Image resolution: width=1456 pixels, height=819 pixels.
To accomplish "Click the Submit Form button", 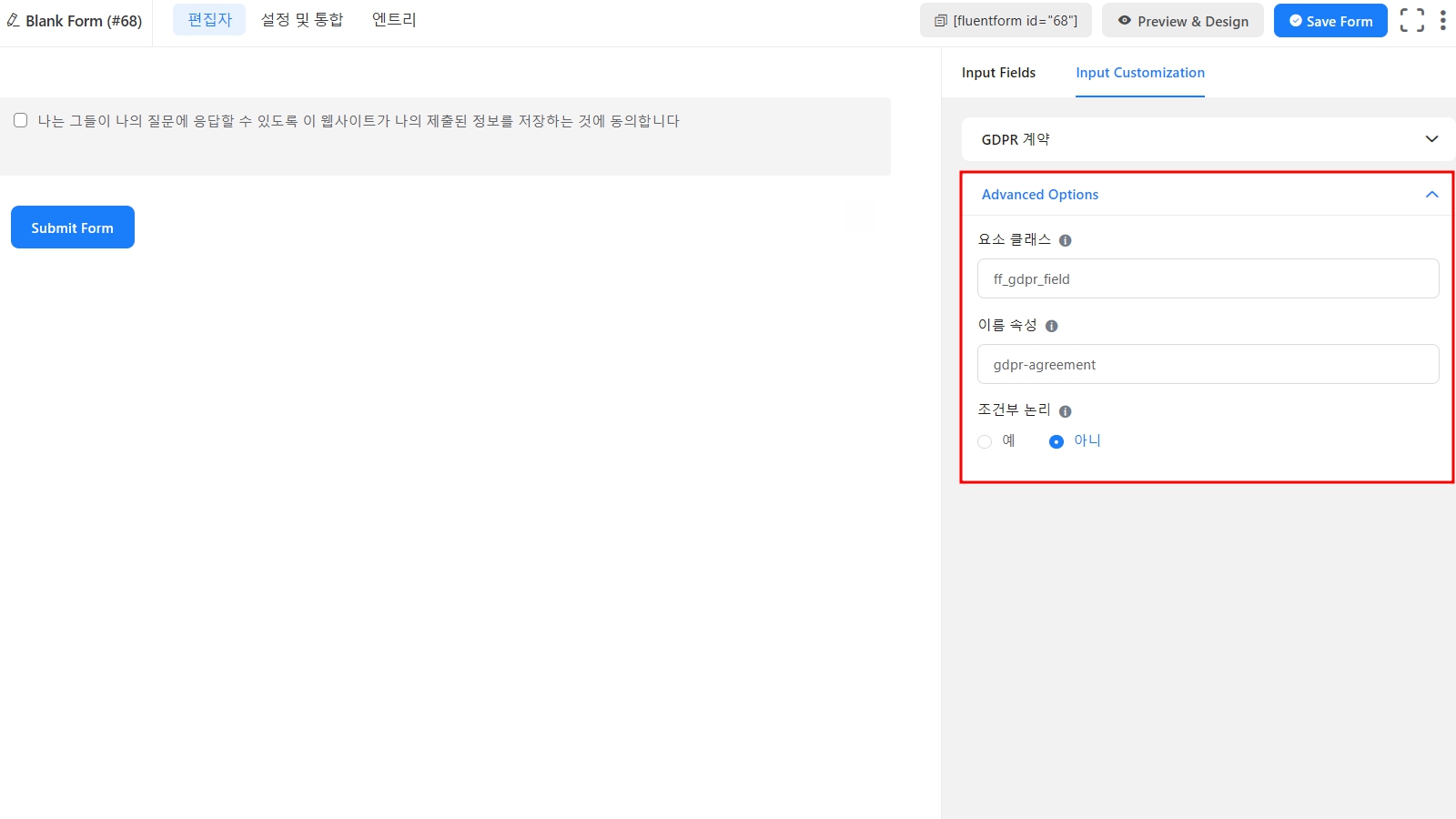I will (73, 227).
